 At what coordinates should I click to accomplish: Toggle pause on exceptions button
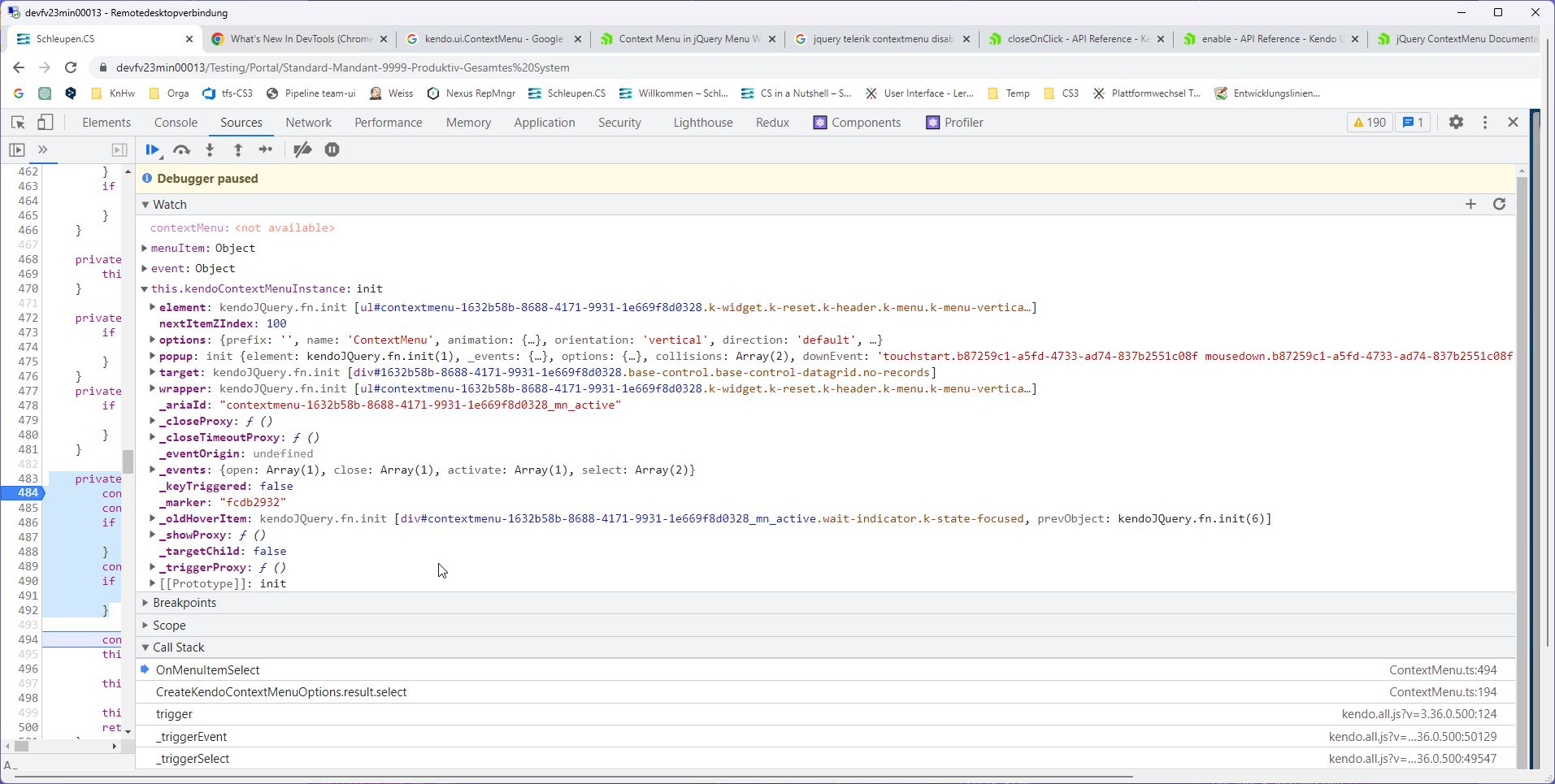(x=332, y=149)
